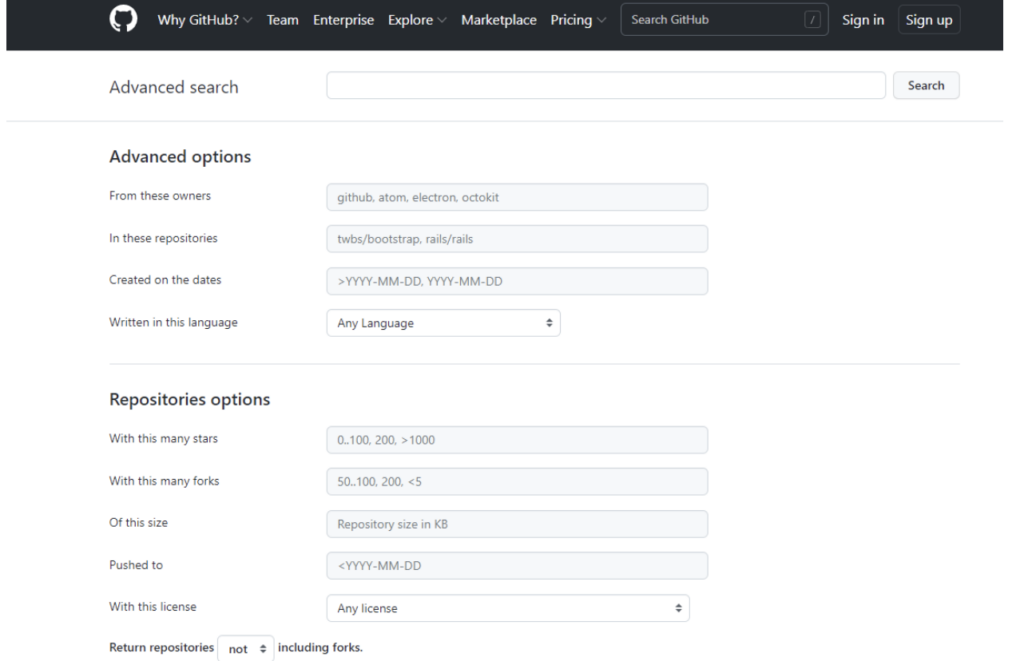This screenshot has height=661, width=1024.
Task: Open the Any Language dropdown
Action: click(x=443, y=323)
